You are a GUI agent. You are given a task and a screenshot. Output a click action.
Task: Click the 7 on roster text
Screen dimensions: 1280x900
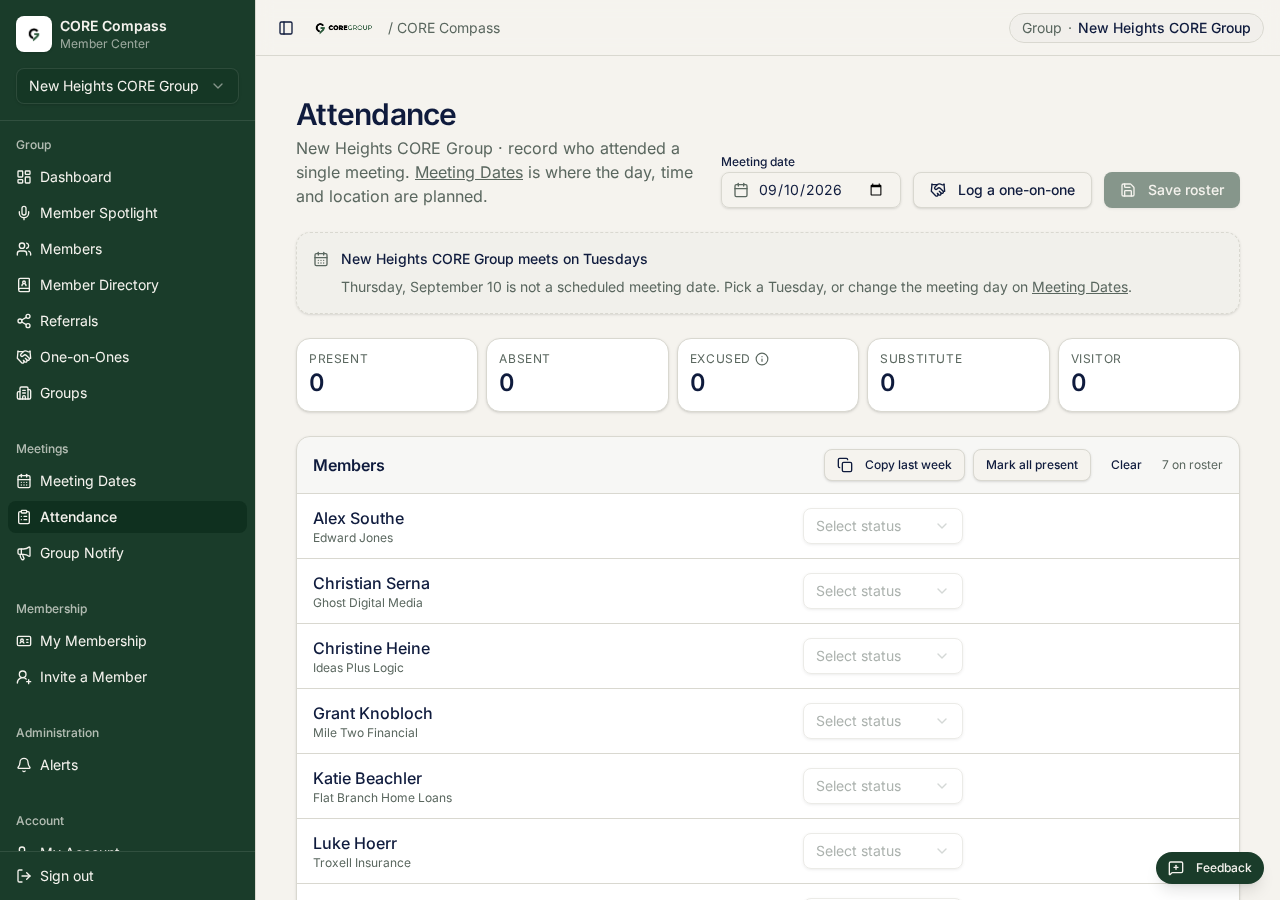tap(1192, 465)
